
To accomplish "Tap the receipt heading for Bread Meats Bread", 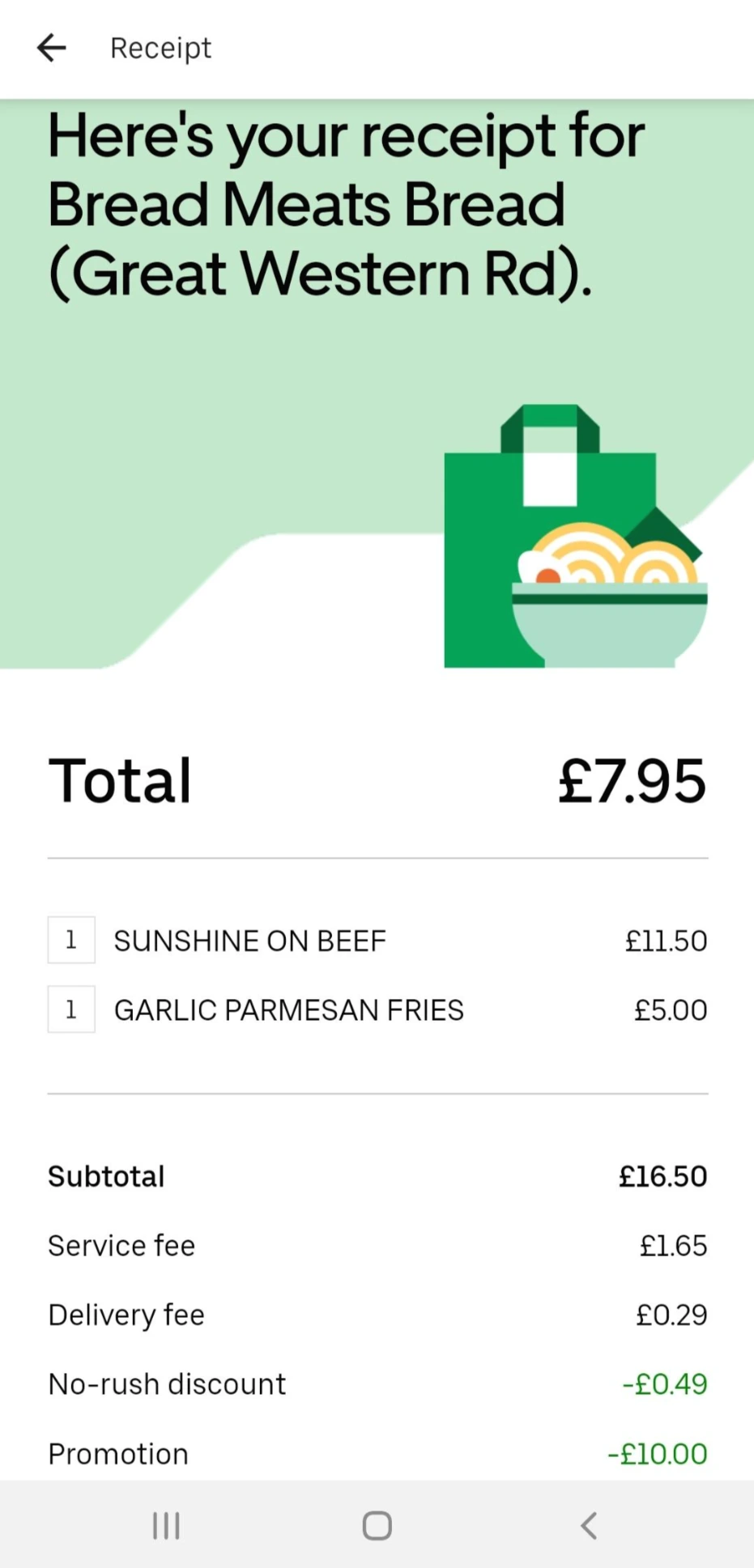I will point(346,204).
